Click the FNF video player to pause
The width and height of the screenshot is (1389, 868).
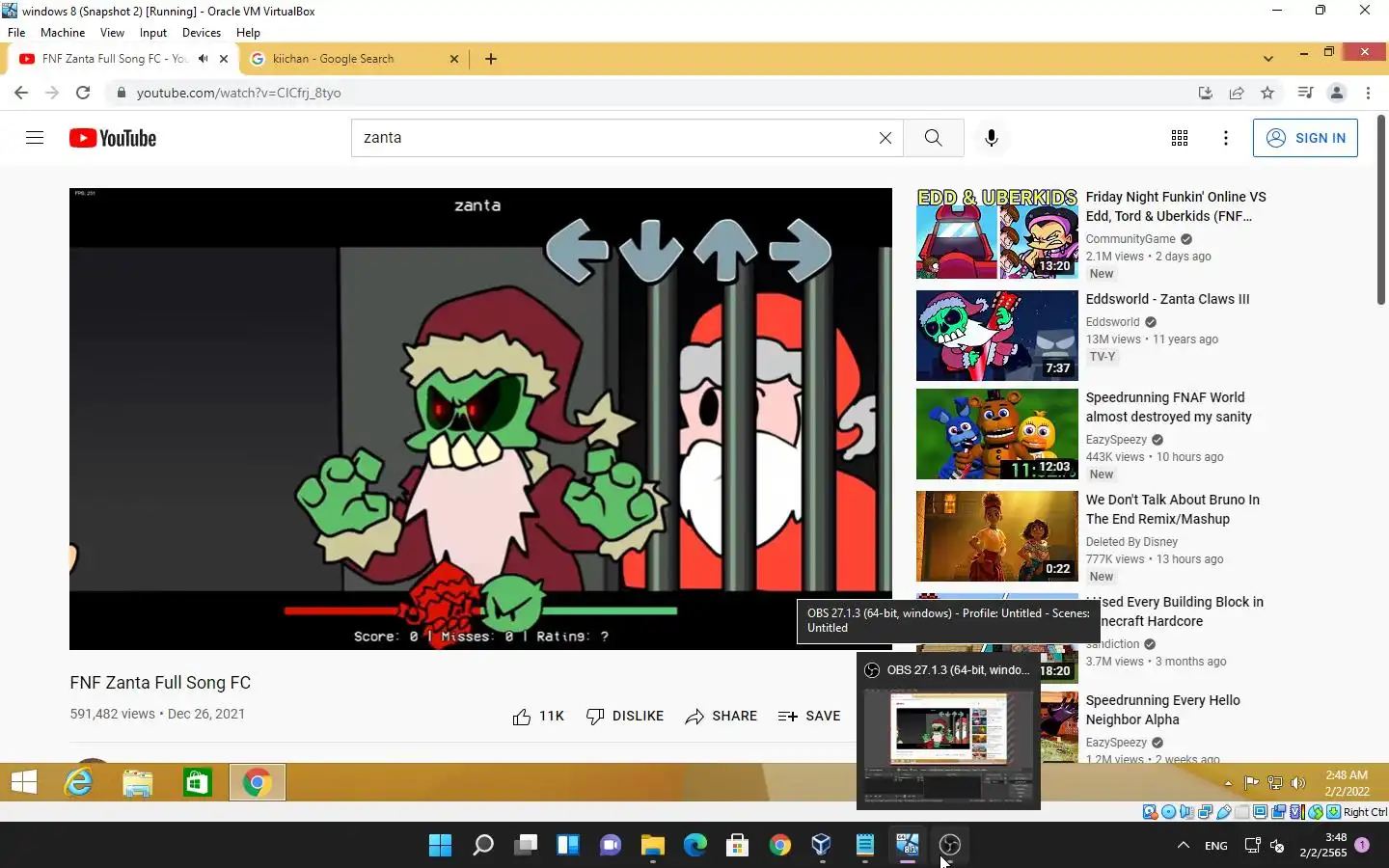coord(480,419)
